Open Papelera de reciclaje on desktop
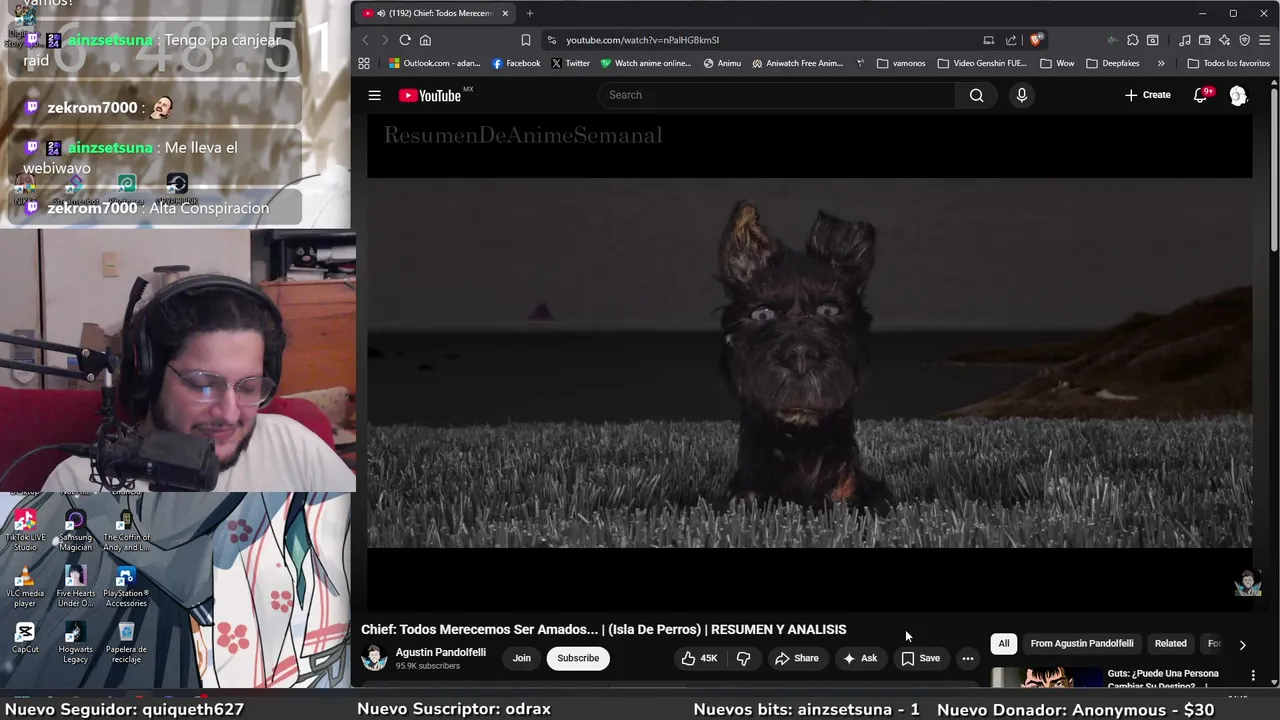 (x=126, y=642)
